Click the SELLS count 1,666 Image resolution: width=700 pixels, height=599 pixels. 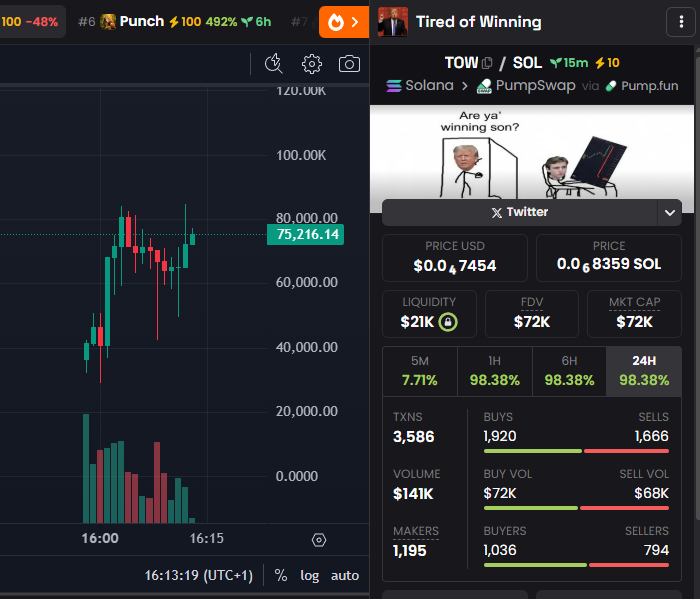pyautogui.click(x=652, y=436)
